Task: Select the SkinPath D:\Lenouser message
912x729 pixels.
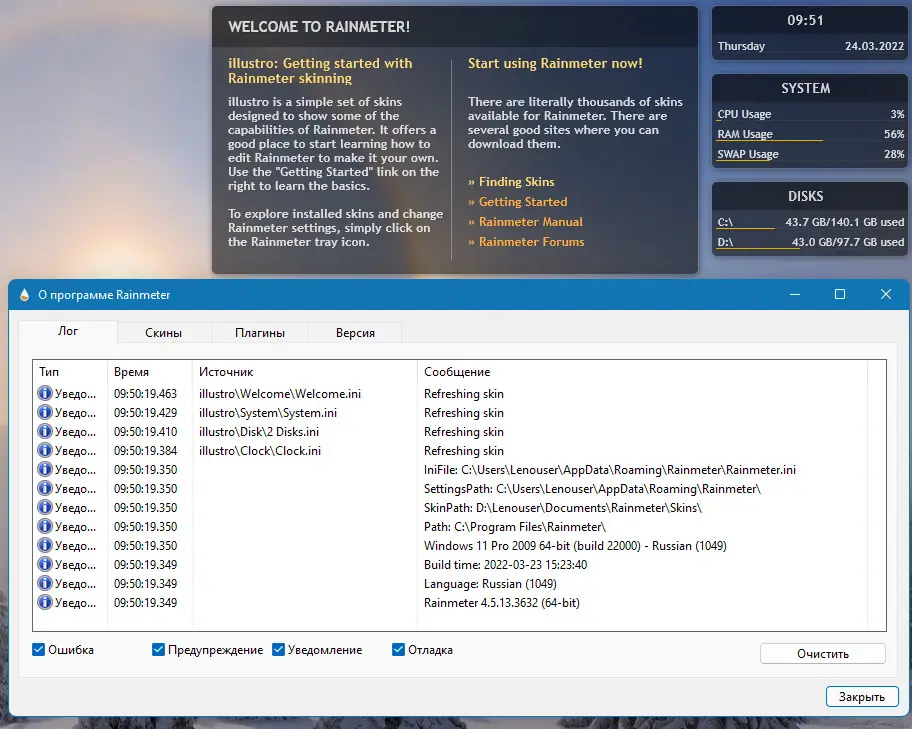Action: [x=562, y=508]
